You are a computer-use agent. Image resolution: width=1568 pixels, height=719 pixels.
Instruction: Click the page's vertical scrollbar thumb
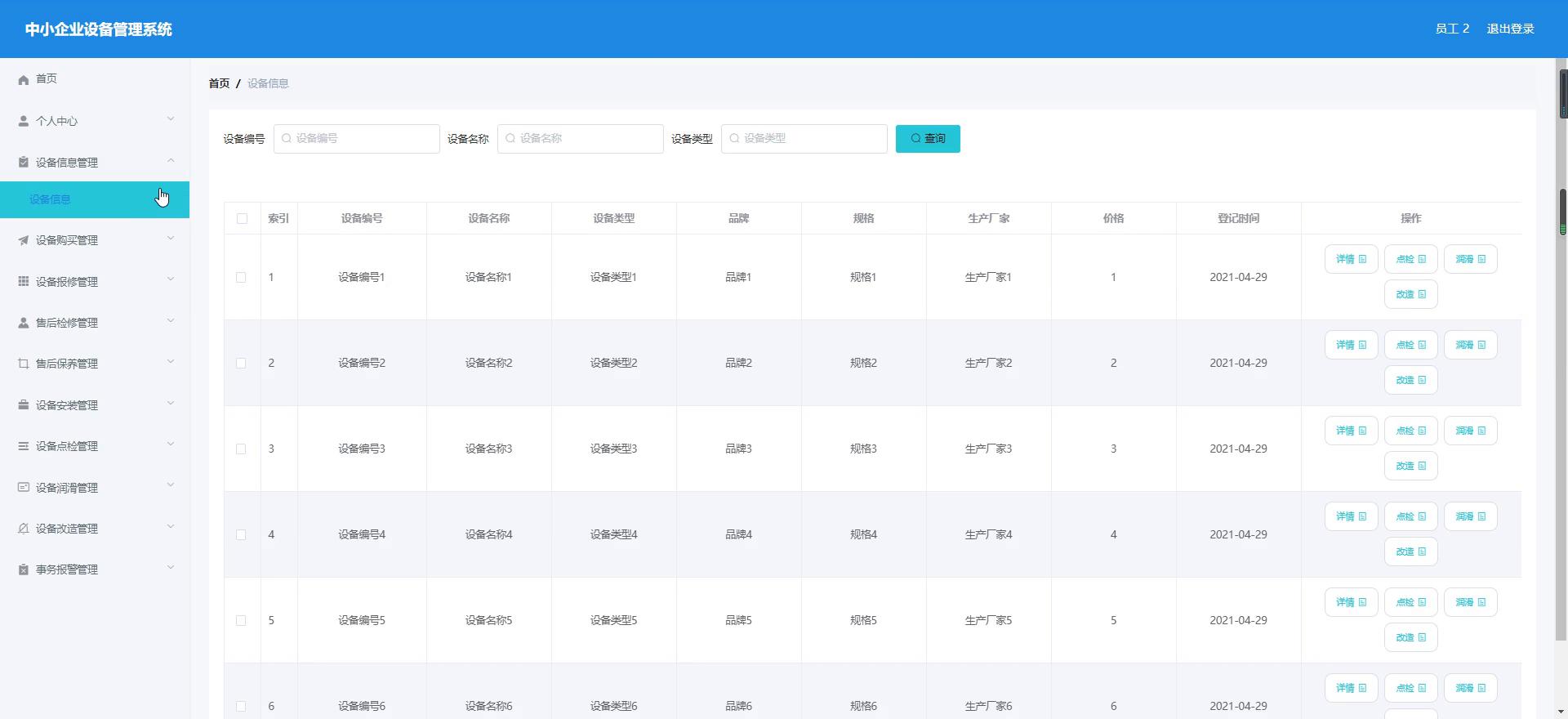[x=1562, y=212]
